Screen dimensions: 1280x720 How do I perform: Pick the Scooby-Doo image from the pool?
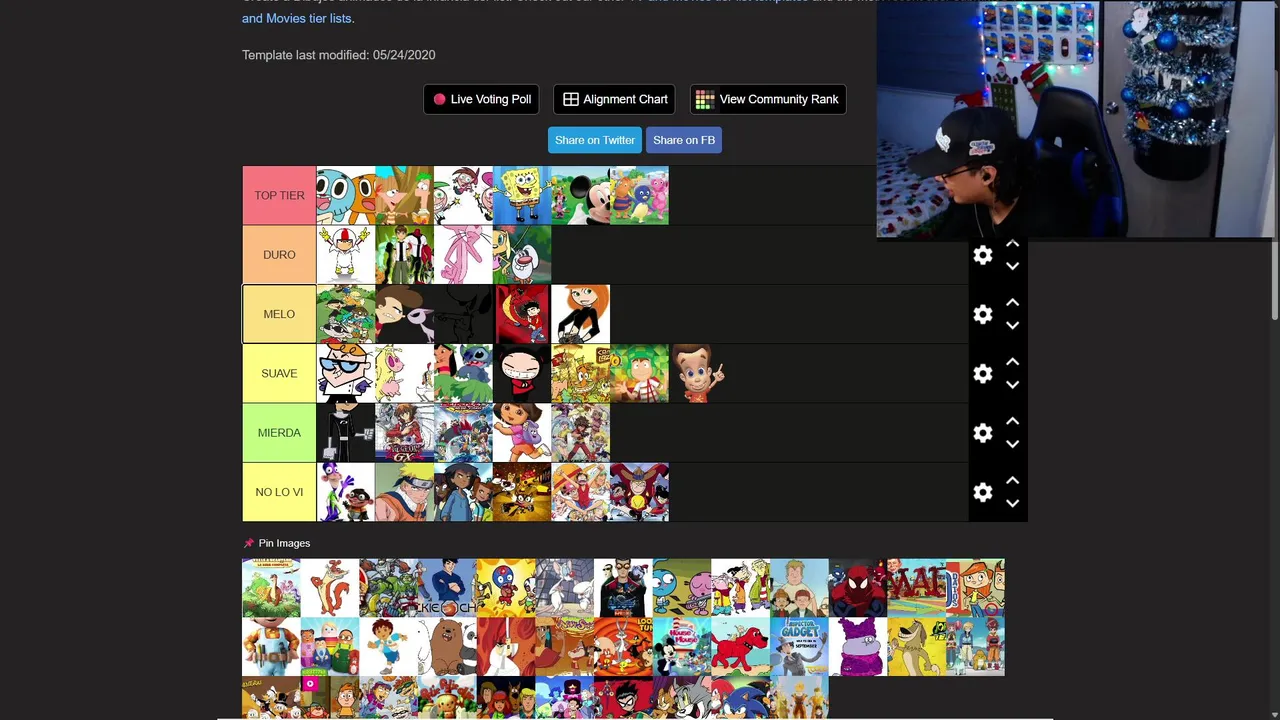506,698
